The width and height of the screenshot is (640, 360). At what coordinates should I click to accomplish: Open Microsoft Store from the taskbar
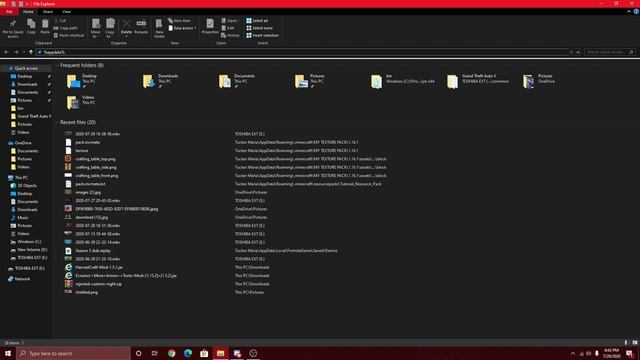point(204,353)
